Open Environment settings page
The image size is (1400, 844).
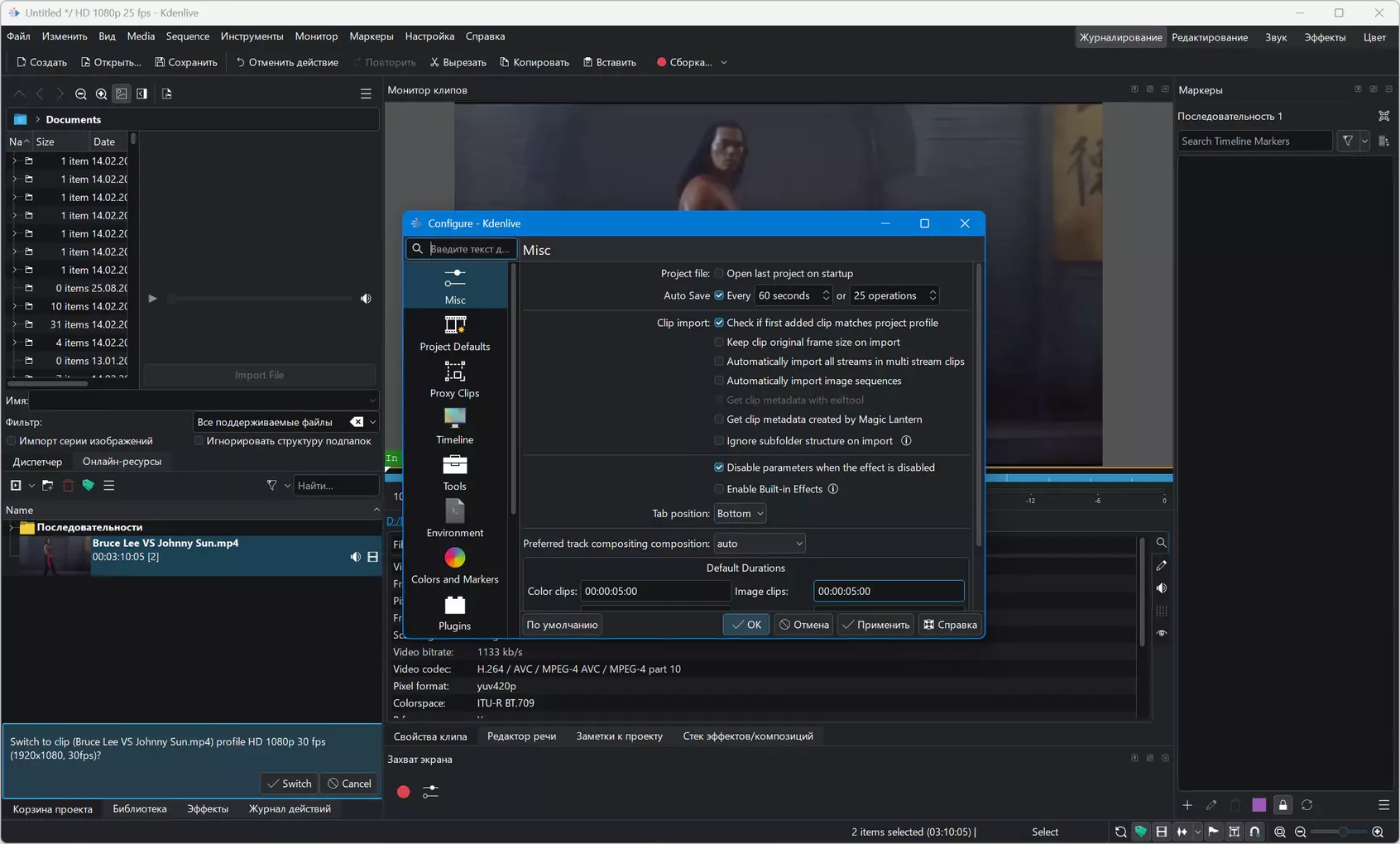tap(455, 519)
